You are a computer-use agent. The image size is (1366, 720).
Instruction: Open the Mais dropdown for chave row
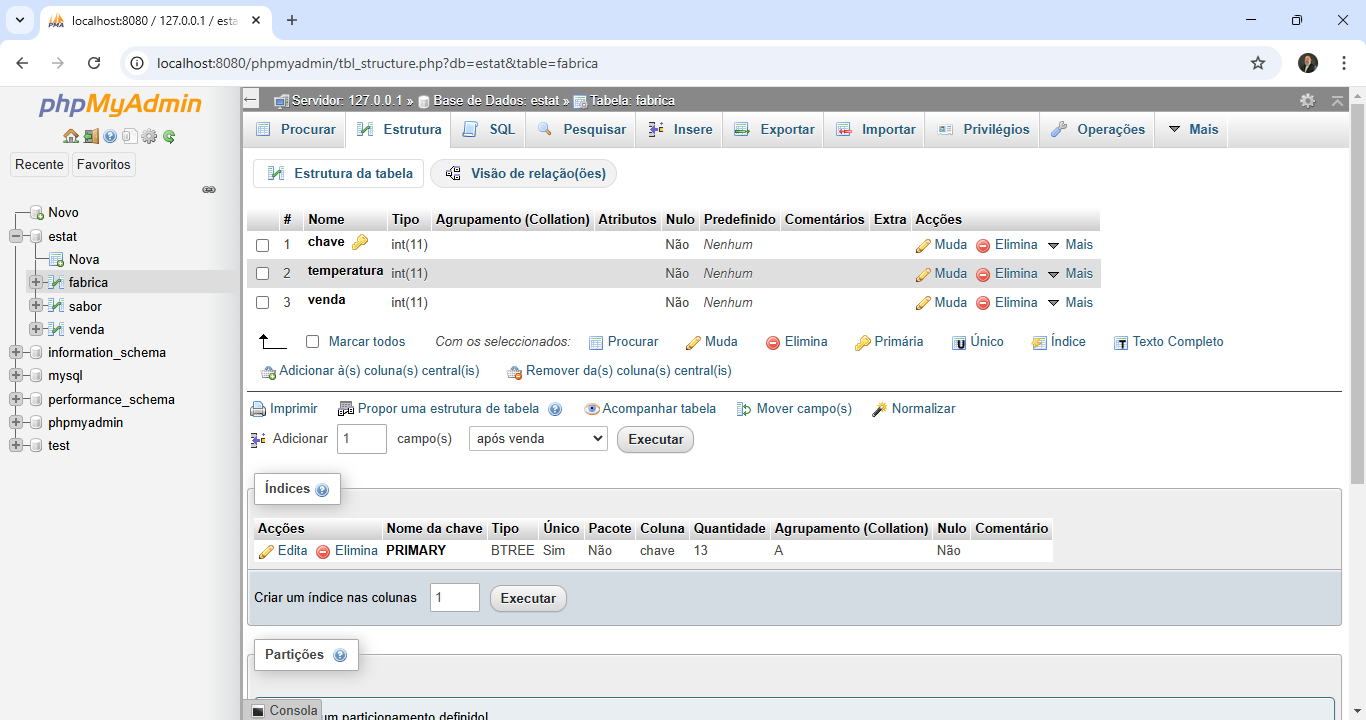tap(1070, 245)
